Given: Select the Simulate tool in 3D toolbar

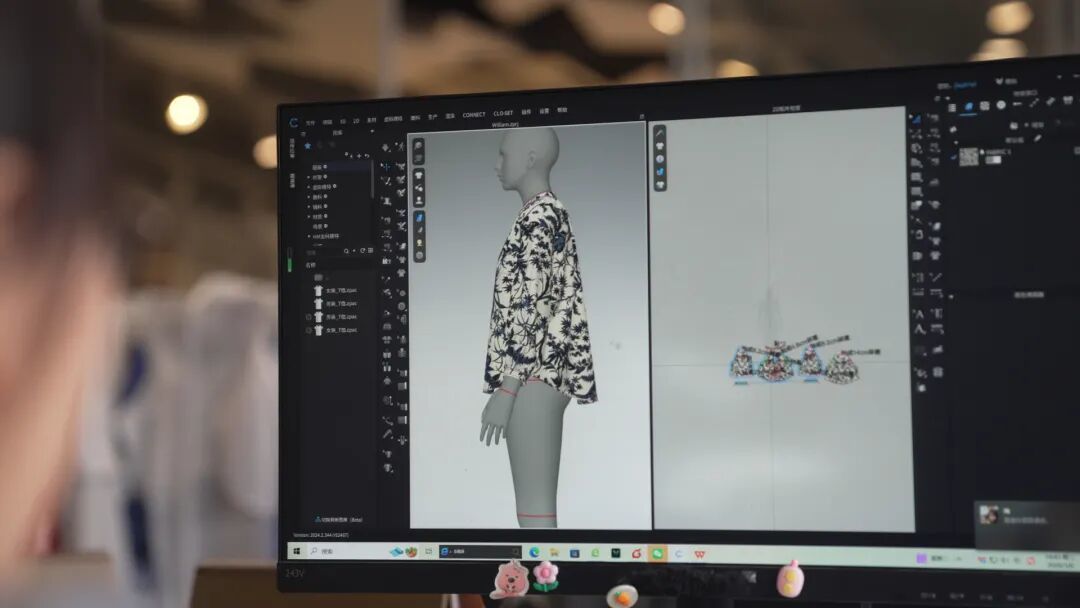Looking at the screenshot, I should 386,147.
